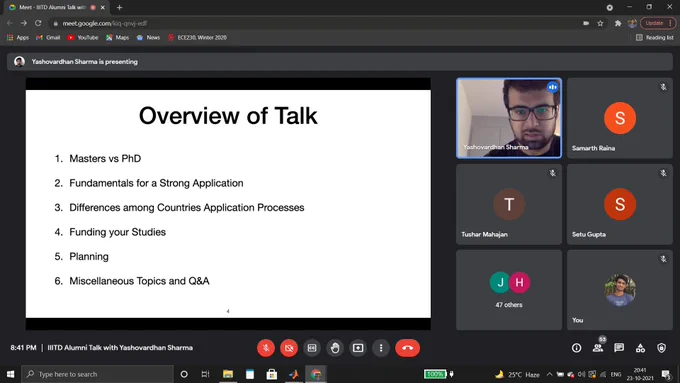Open meeting details info icon

[x=576, y=348]
